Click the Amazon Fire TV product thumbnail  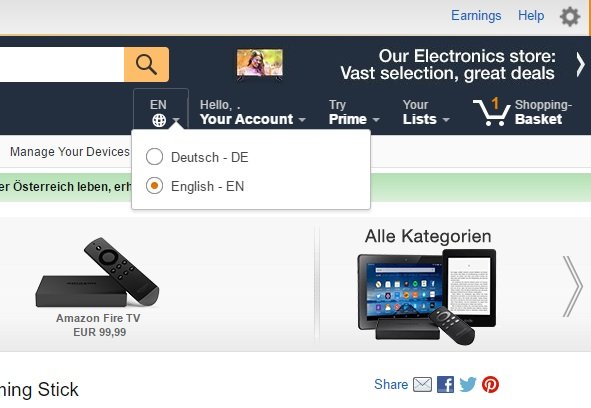point(97,272)
